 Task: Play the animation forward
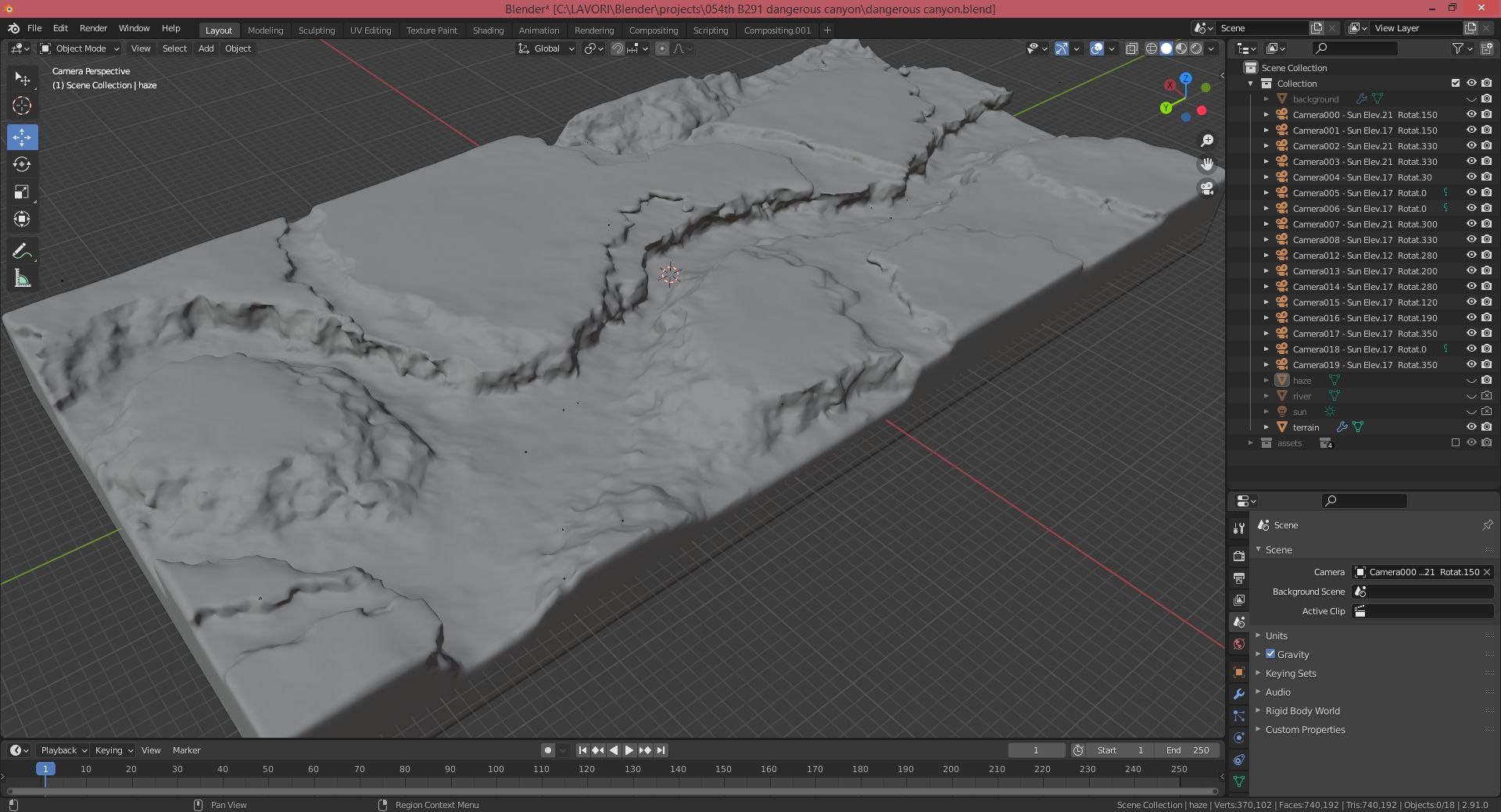[x=629, y=750]
